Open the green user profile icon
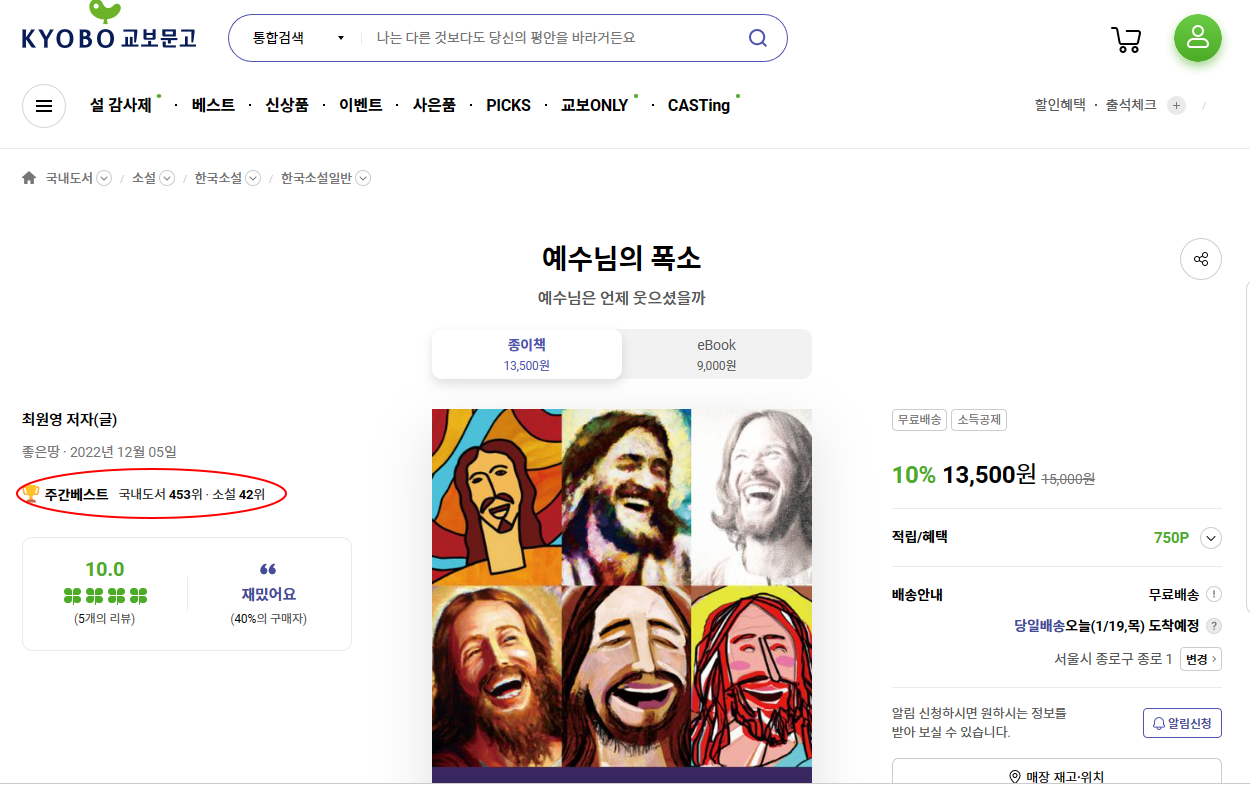Screen dimensions: 1250x795 pos(1198,38)
